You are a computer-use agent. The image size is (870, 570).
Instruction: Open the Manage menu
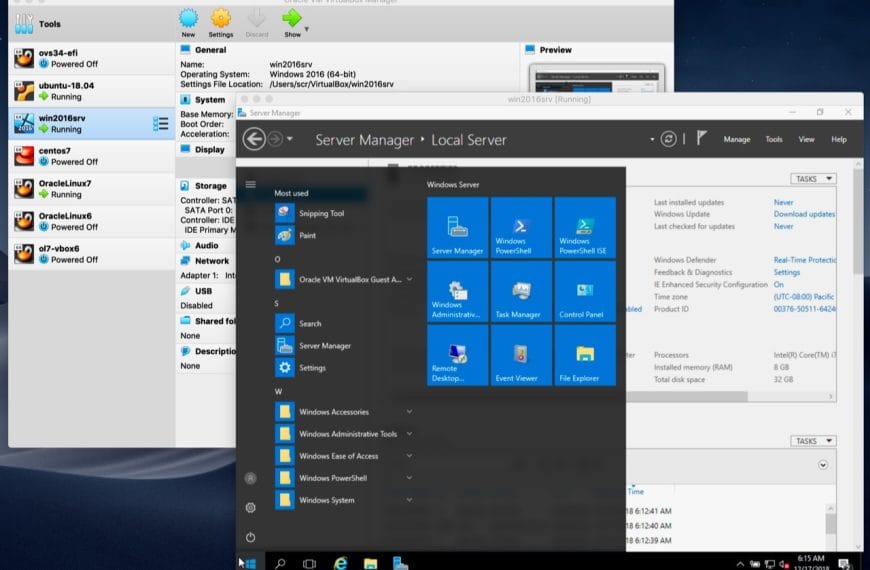(x=737, y=139)
